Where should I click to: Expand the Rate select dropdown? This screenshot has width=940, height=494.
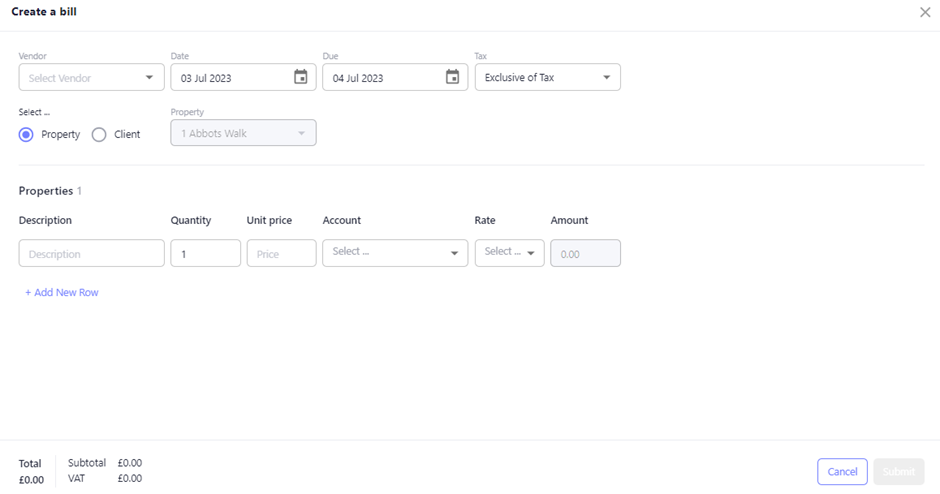click(x=509, y=253)
